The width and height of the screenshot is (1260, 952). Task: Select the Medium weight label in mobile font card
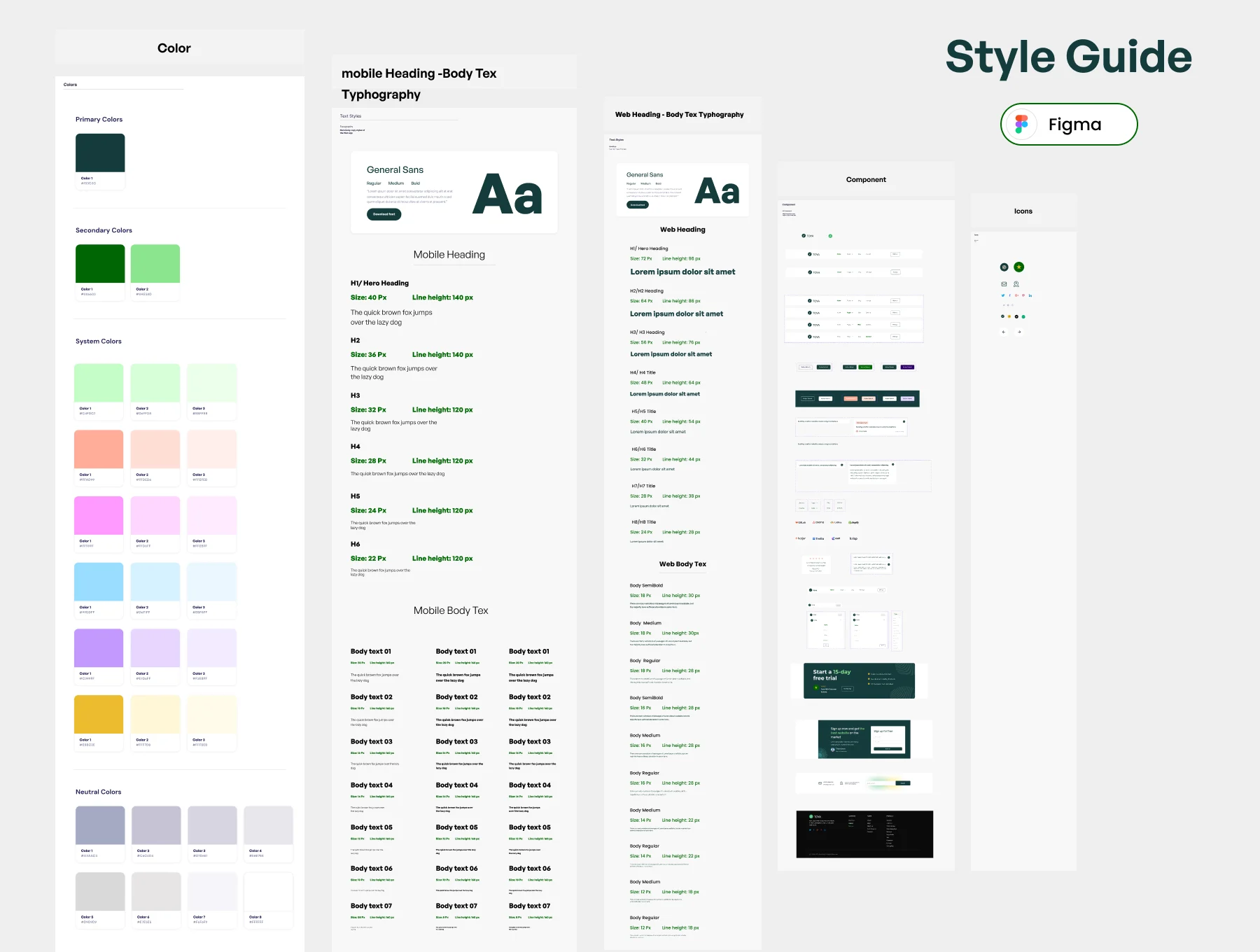click(396, 183)
